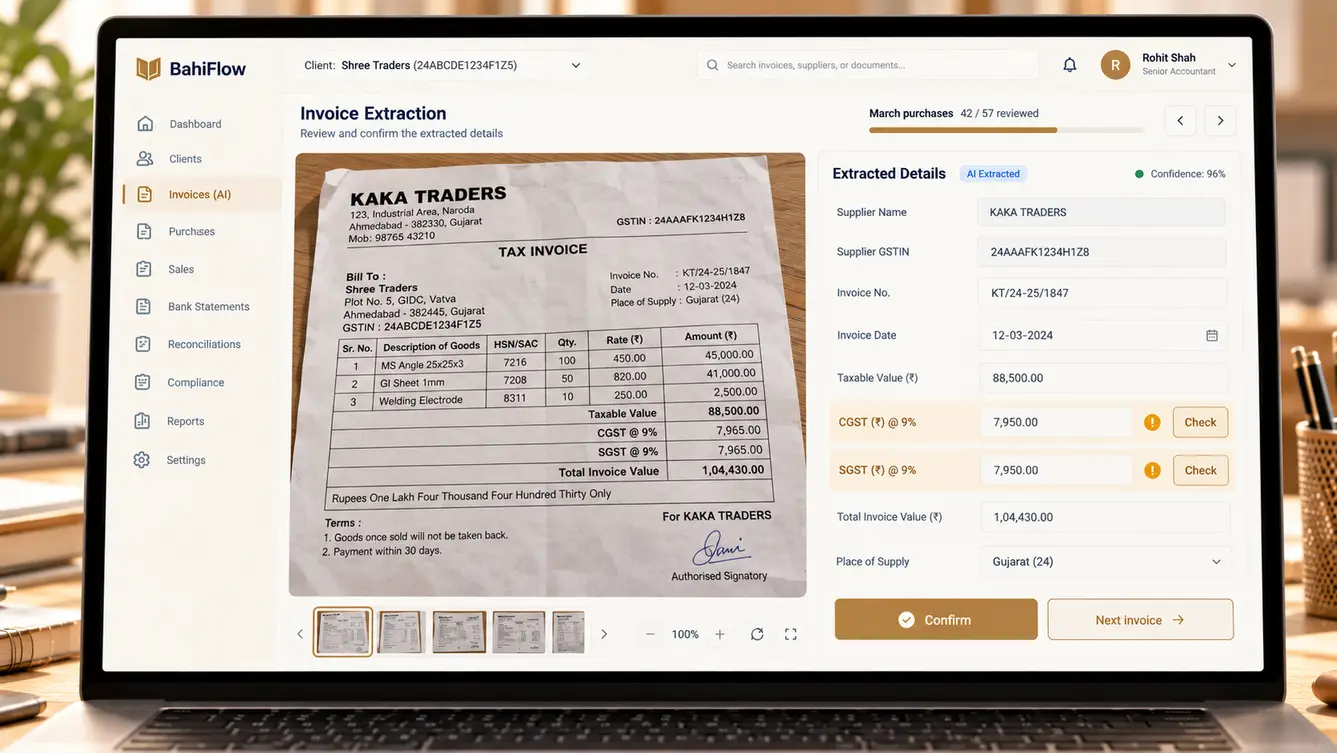Edit the Supplier Name field
The height and width of the screenshot is (753, 1337).
click(1102, 212)
